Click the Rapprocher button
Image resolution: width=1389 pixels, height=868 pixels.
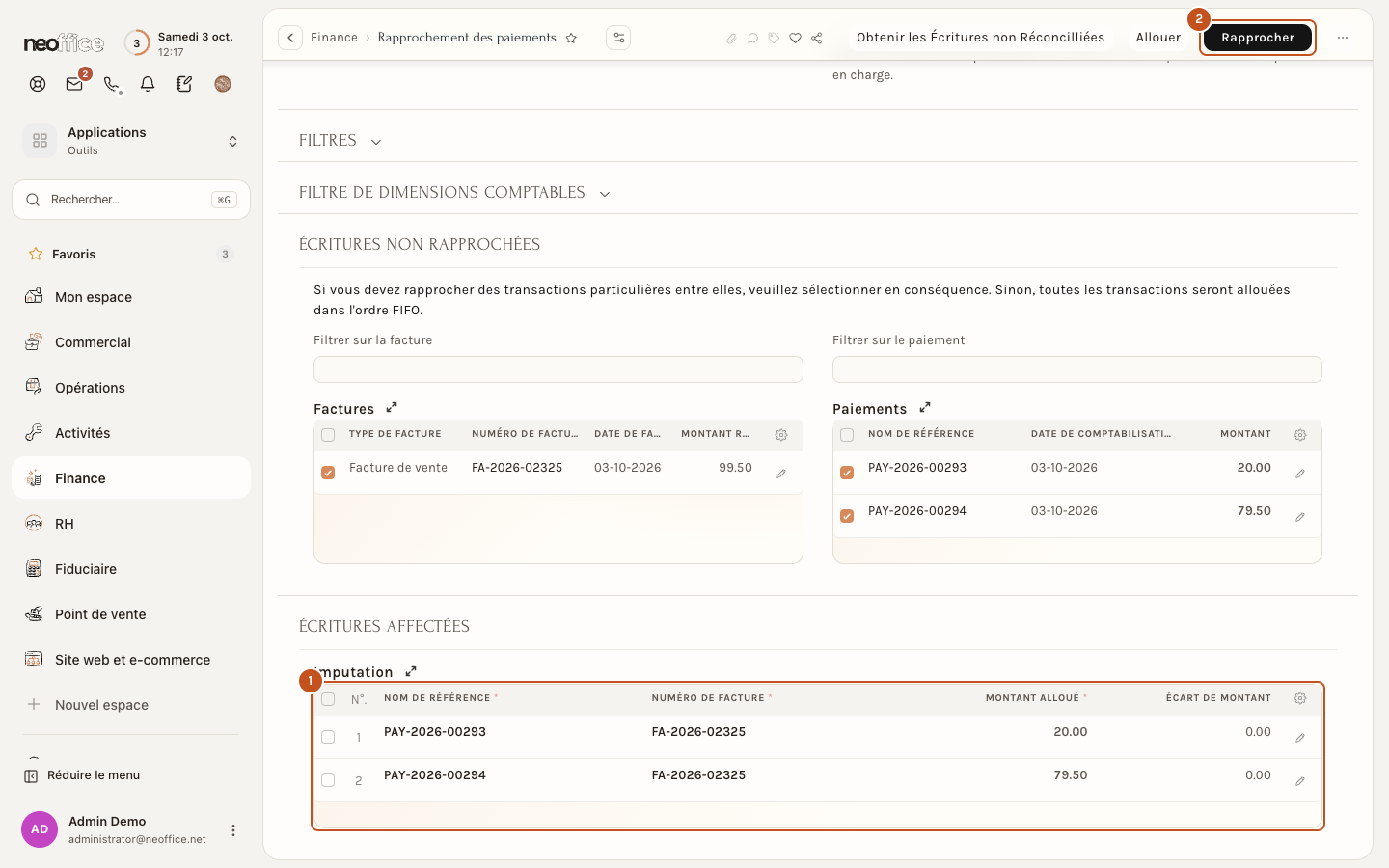[x=1258, y=38]
